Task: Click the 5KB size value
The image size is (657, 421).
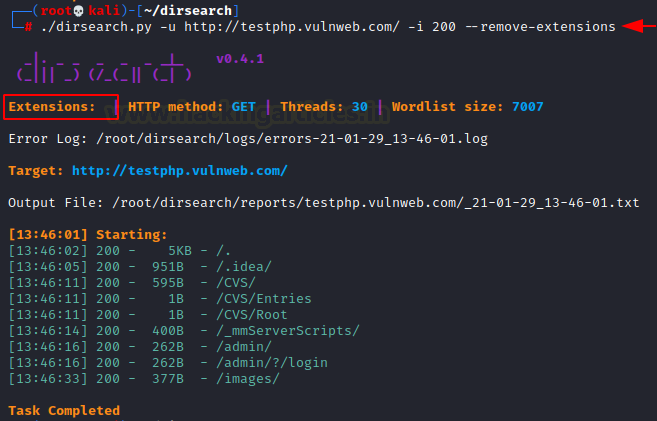Action: (180, 251)
